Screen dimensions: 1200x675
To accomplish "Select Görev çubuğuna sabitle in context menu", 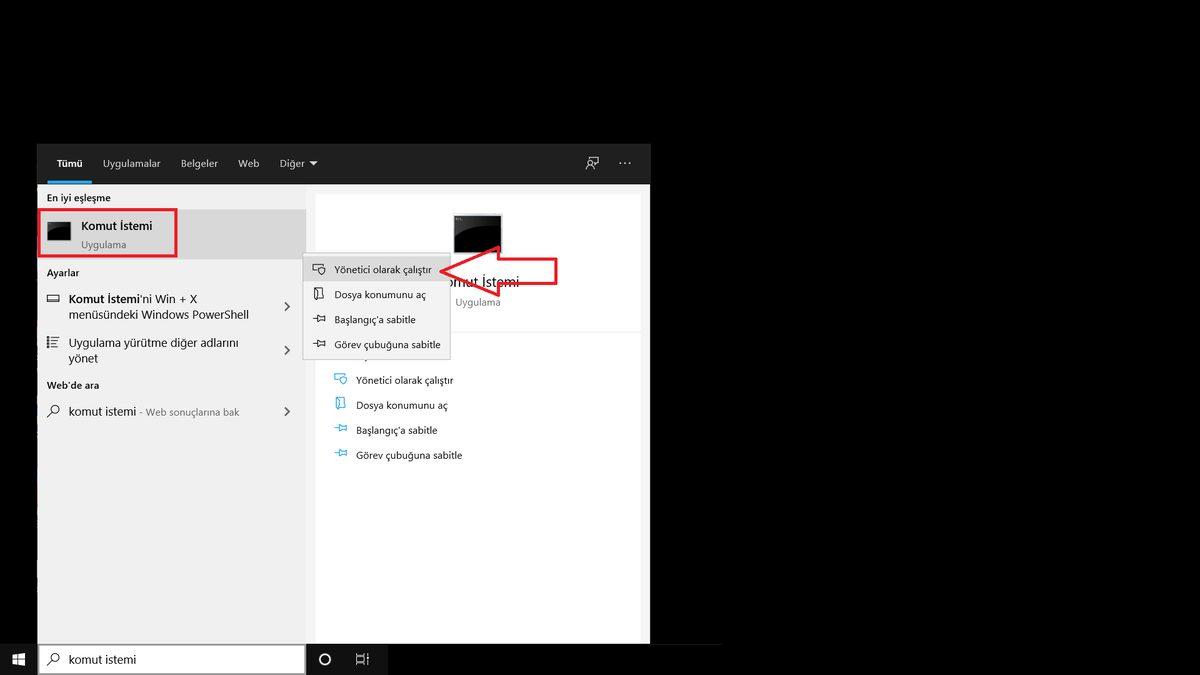I will pos(386,344).
